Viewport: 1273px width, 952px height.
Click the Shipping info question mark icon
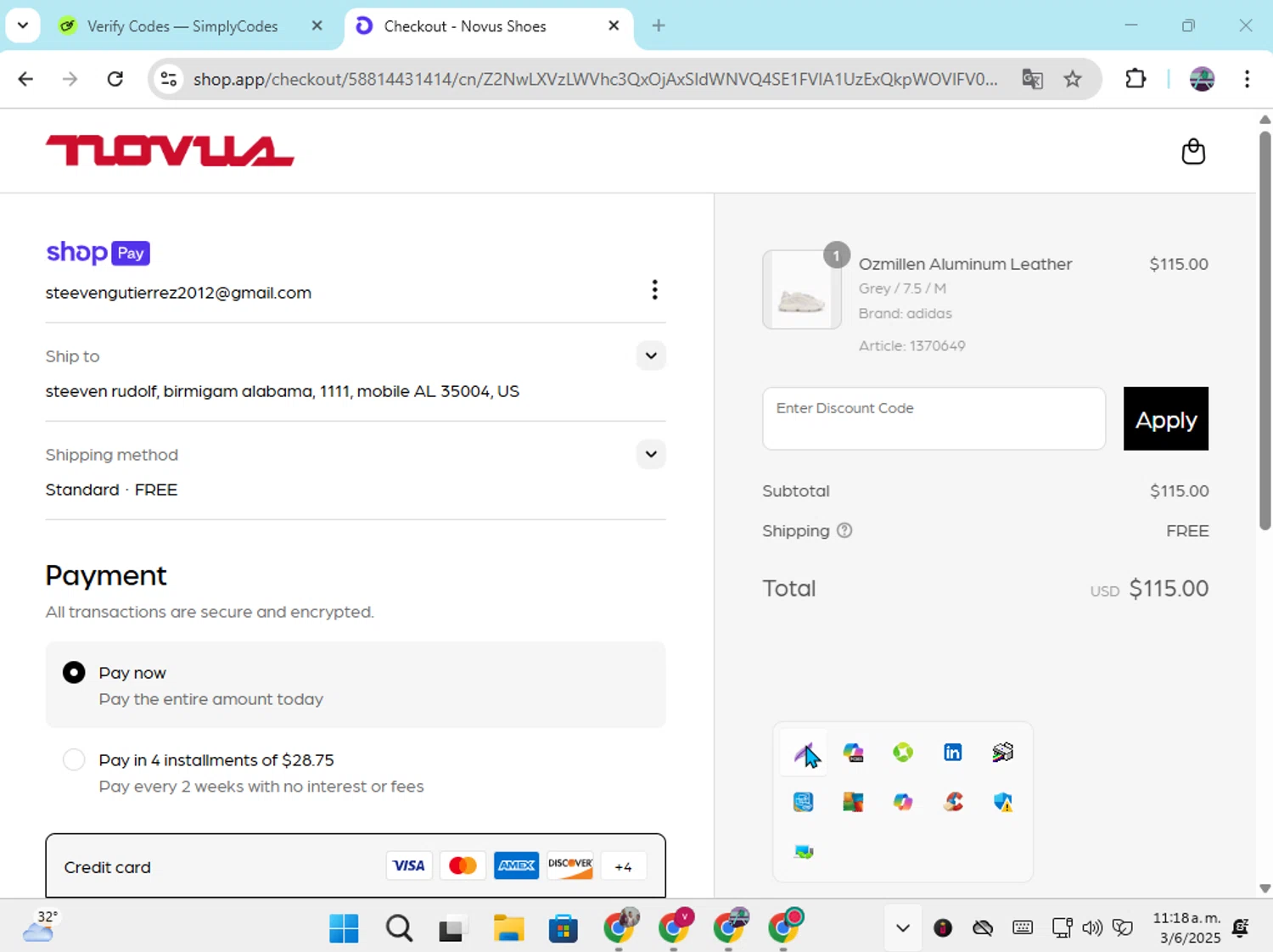[844, 530]
